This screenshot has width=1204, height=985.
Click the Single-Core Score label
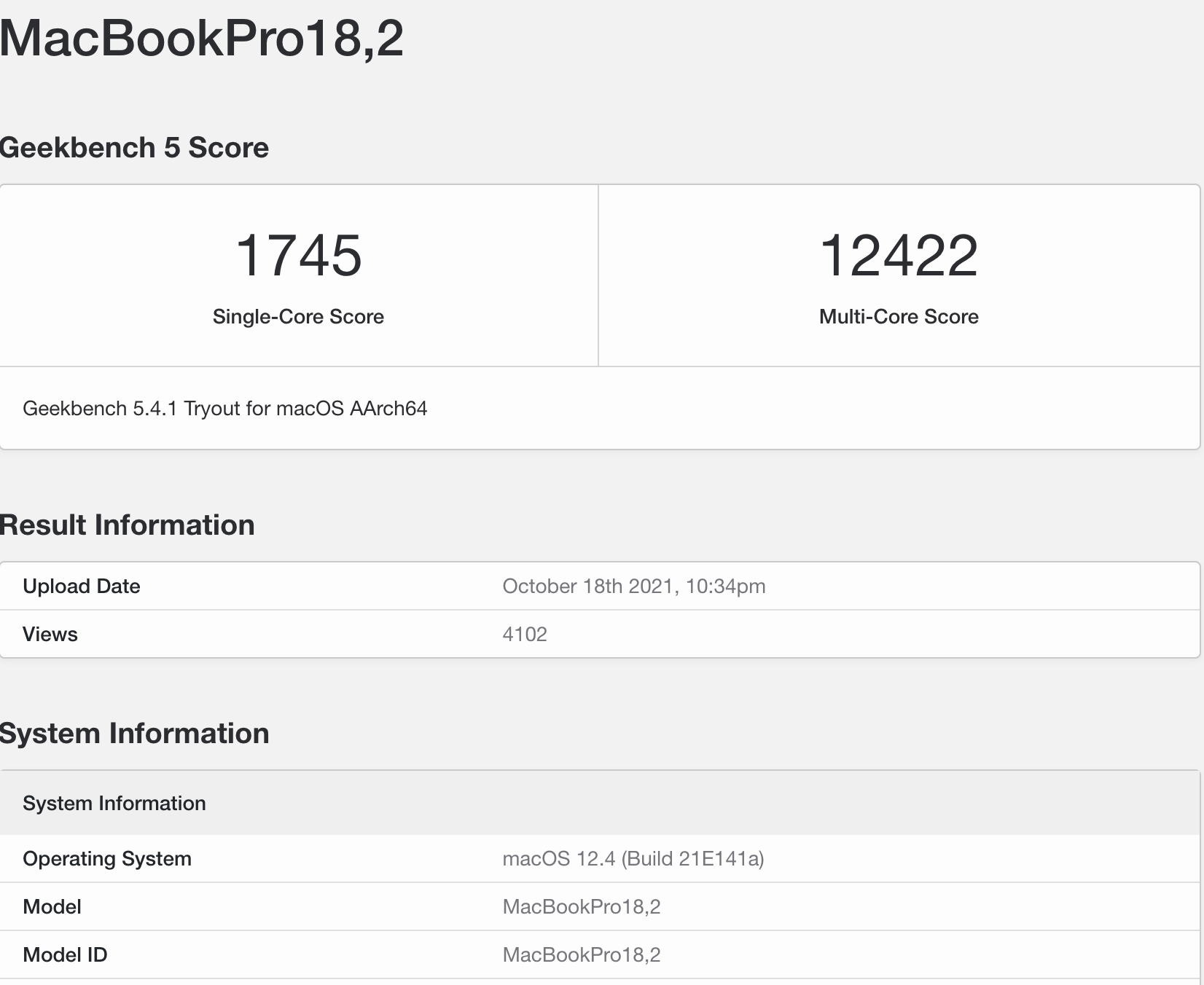298,317
